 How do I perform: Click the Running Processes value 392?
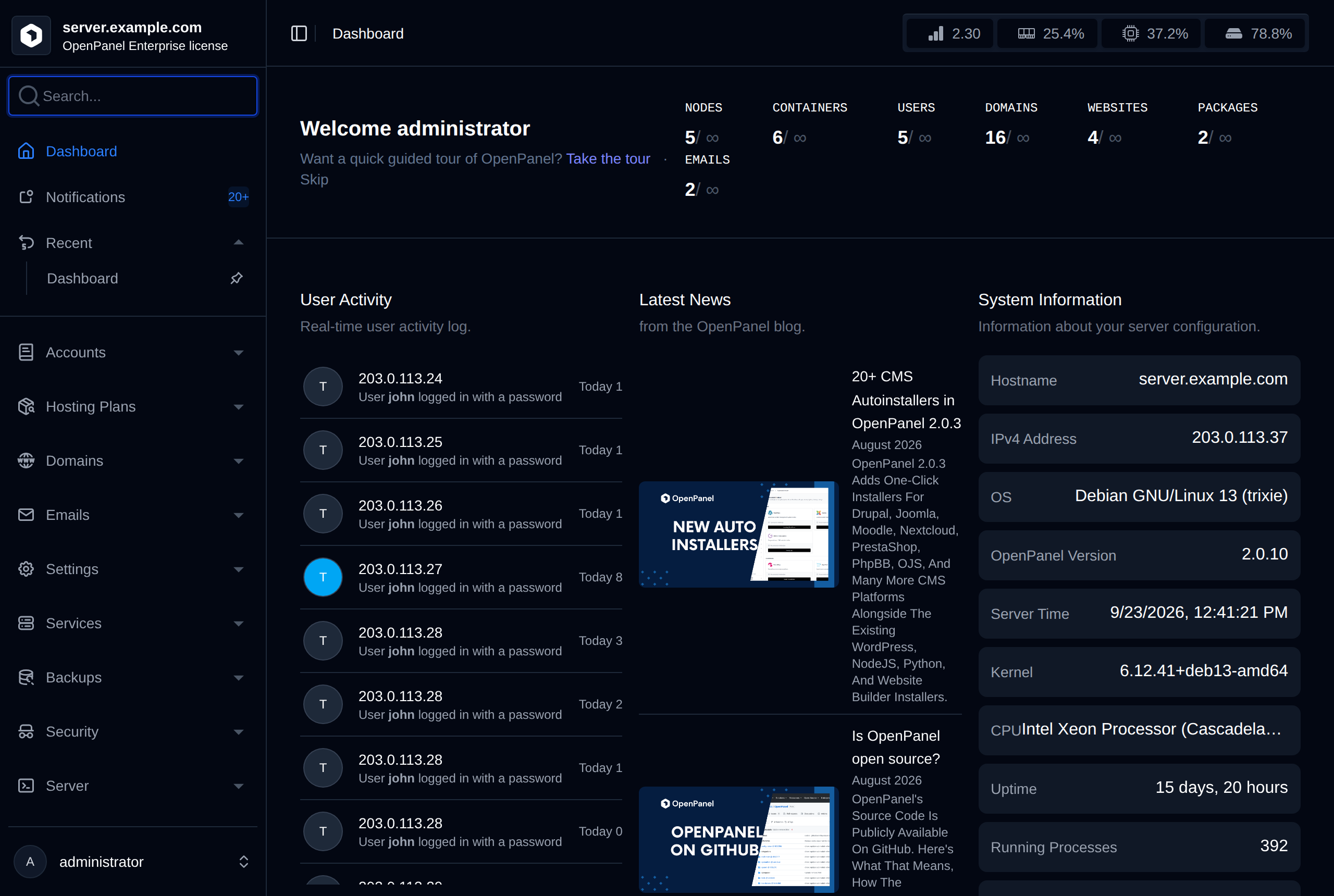1274,845
